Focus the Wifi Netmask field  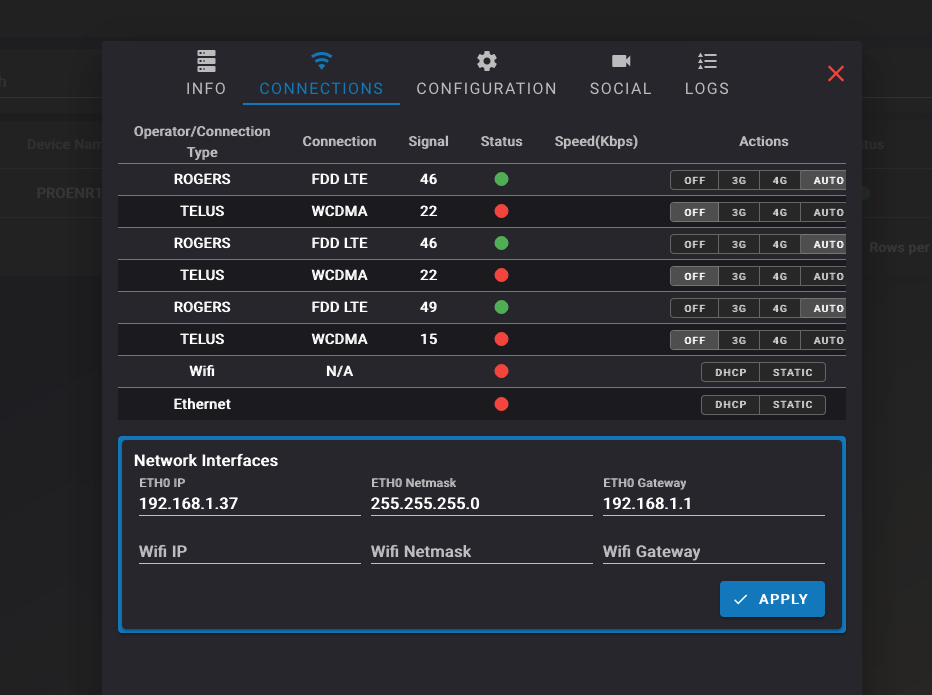point(481,551)
